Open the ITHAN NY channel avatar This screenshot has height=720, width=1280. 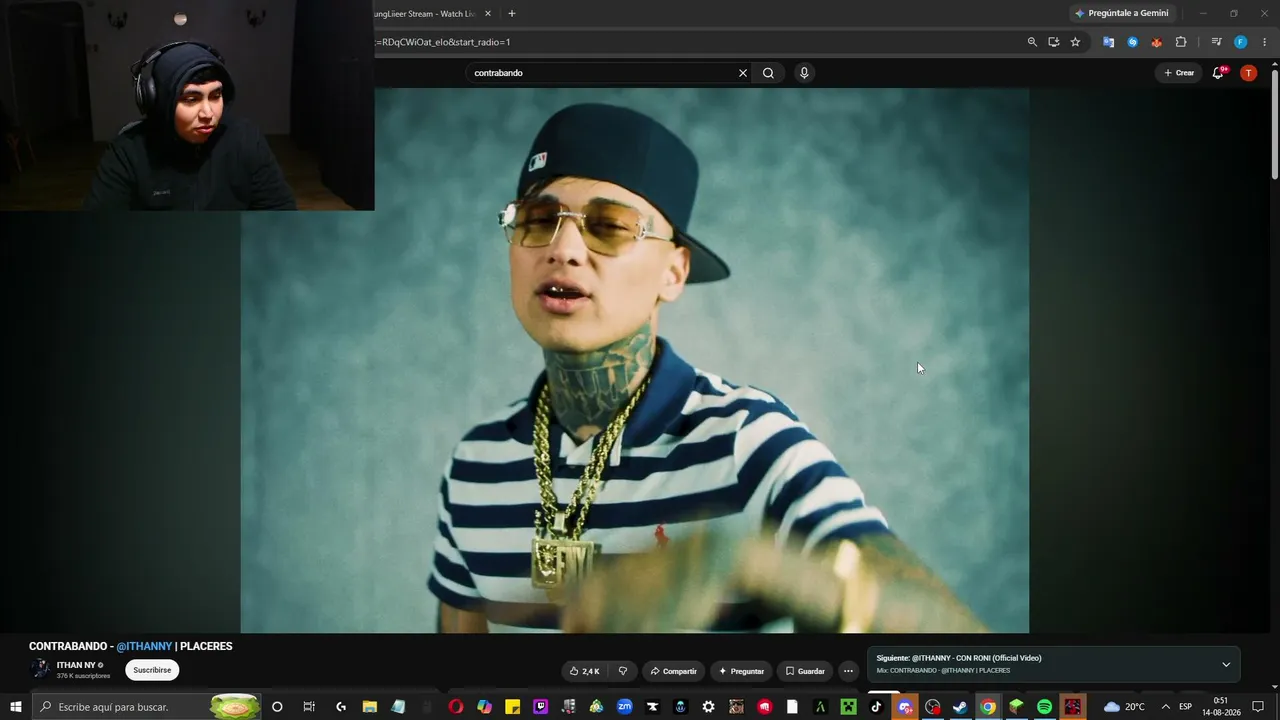coord(40,669)
